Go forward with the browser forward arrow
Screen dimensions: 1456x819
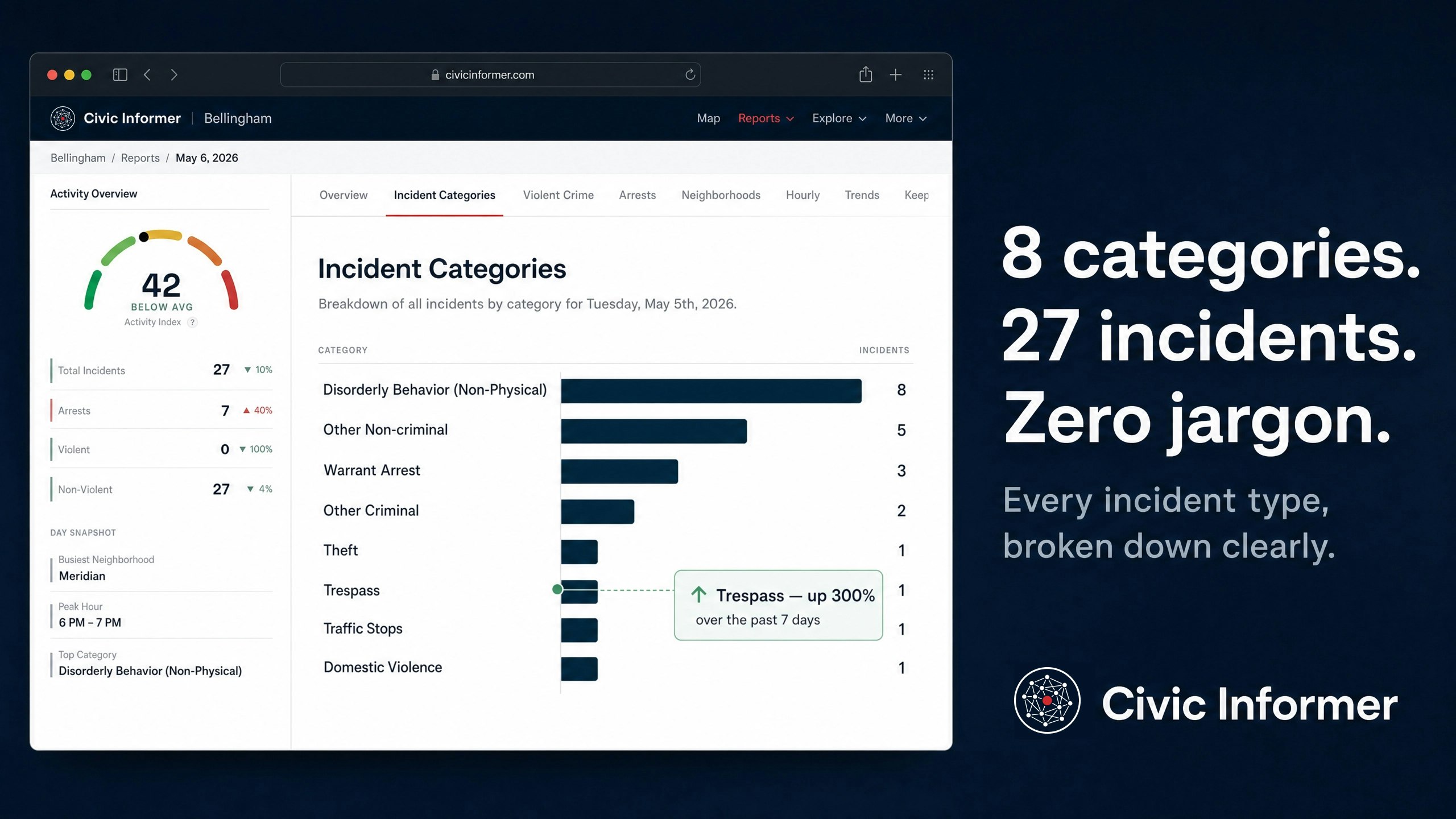(x=174, y=75)
